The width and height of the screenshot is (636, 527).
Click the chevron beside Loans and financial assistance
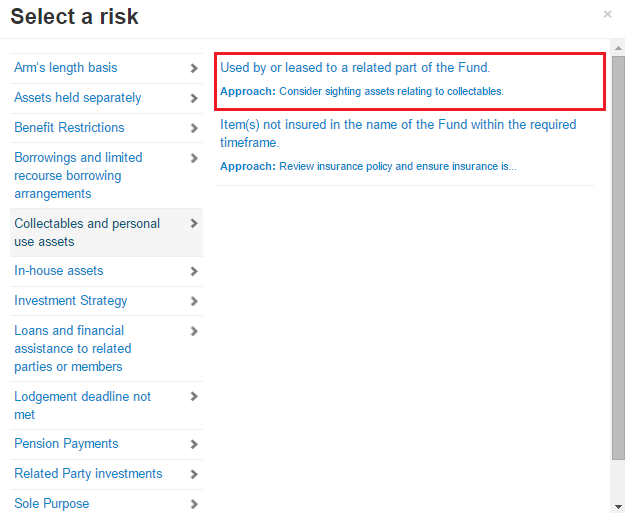[194, 332]
